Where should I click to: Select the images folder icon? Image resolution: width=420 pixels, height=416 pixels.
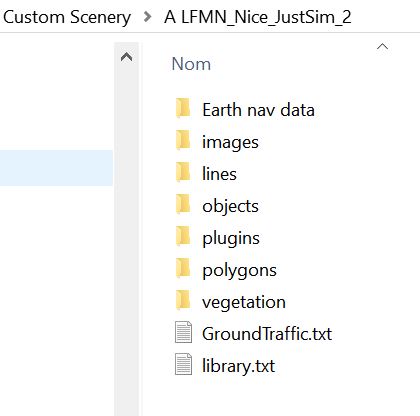point(183,140)
